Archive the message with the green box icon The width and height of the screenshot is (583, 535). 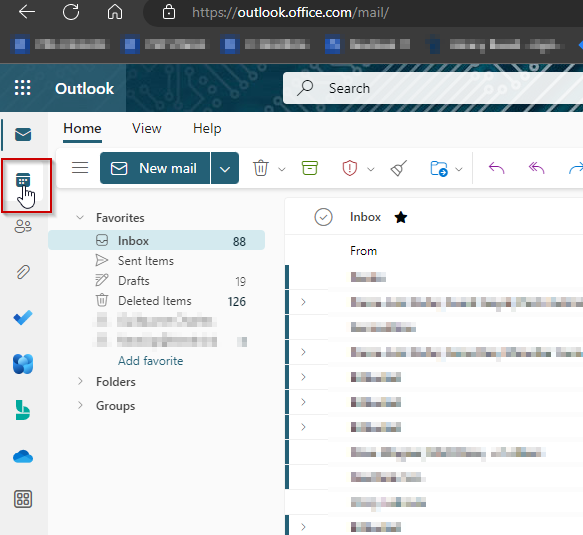pyautogui.click(x=309, y=168)
